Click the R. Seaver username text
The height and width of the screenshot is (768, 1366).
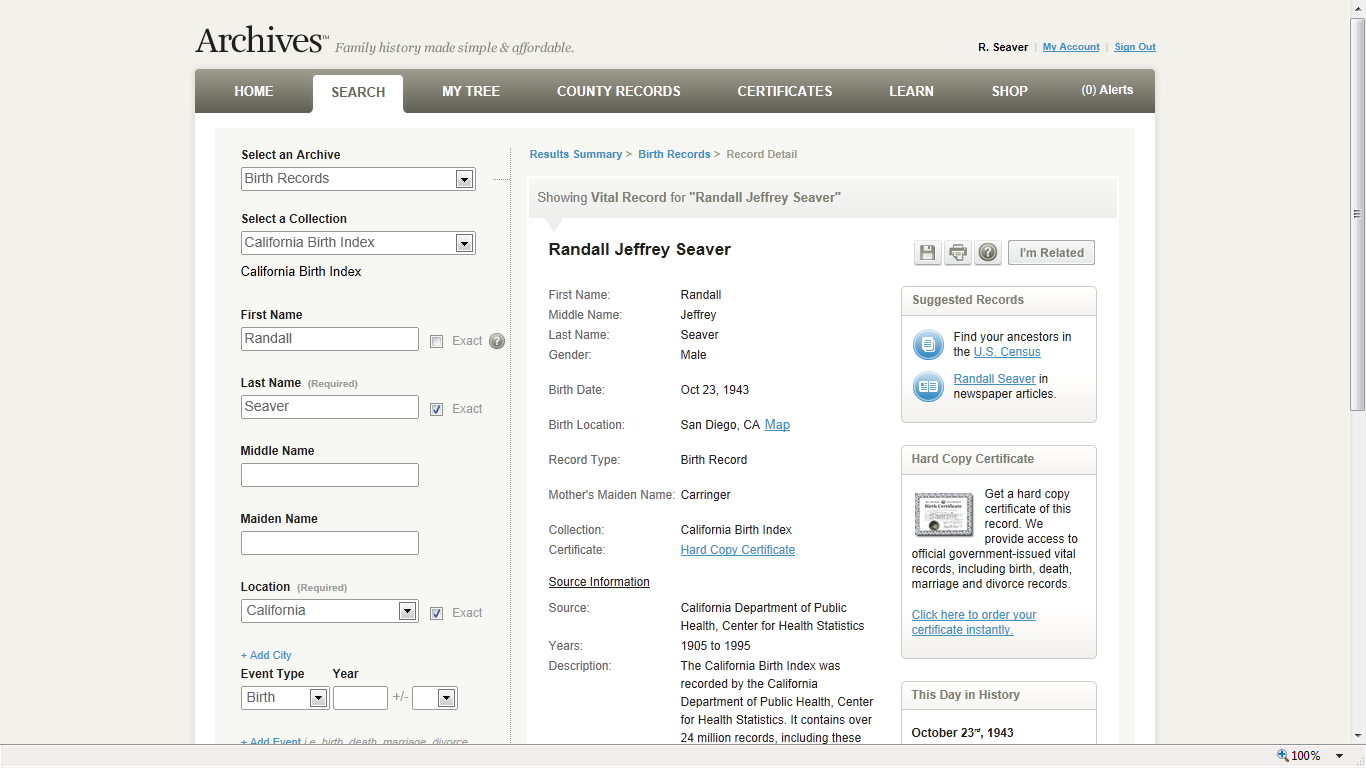click(x=1003, y=47)
